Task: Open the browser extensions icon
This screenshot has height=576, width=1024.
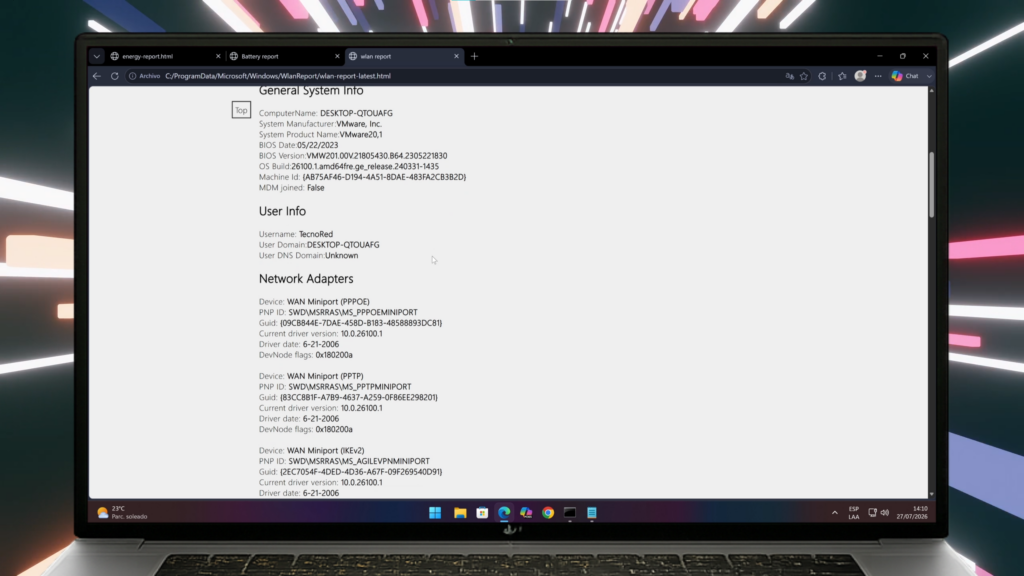Action: coord(823,76)
